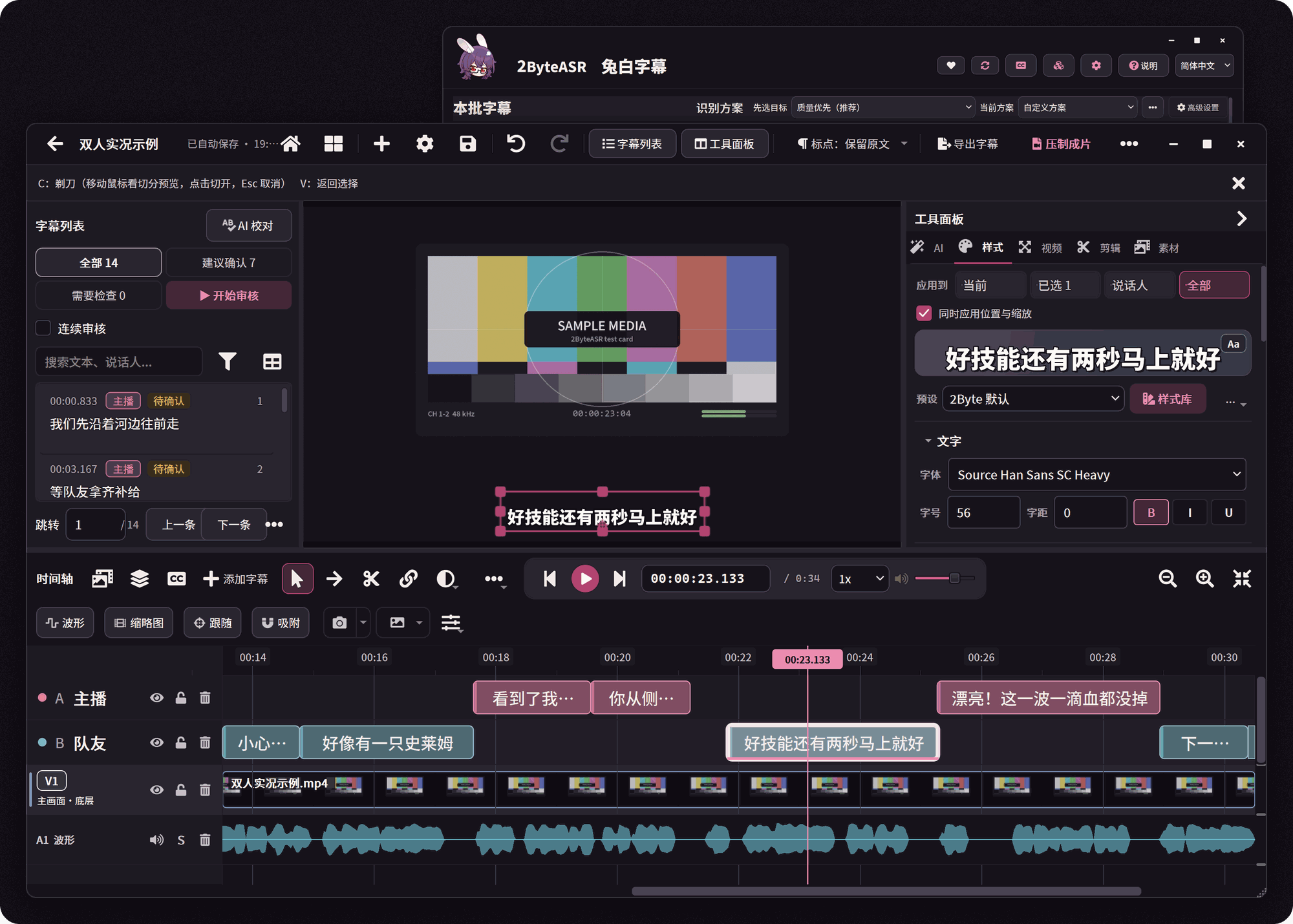This screenshot has width=1293, height=924.
Task: Adjust the playback volume slider
Action: pyautogui.click(x=945, y=578)
